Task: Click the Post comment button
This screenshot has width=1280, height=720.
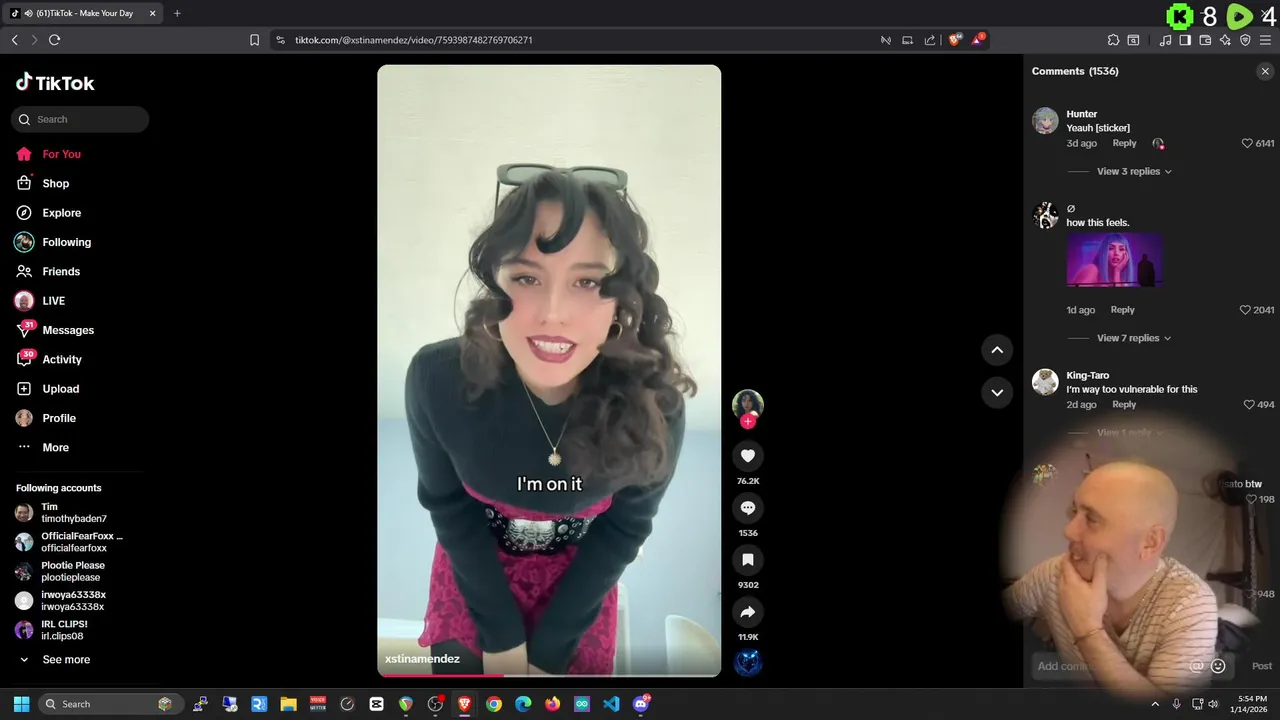Action: 1262,666
